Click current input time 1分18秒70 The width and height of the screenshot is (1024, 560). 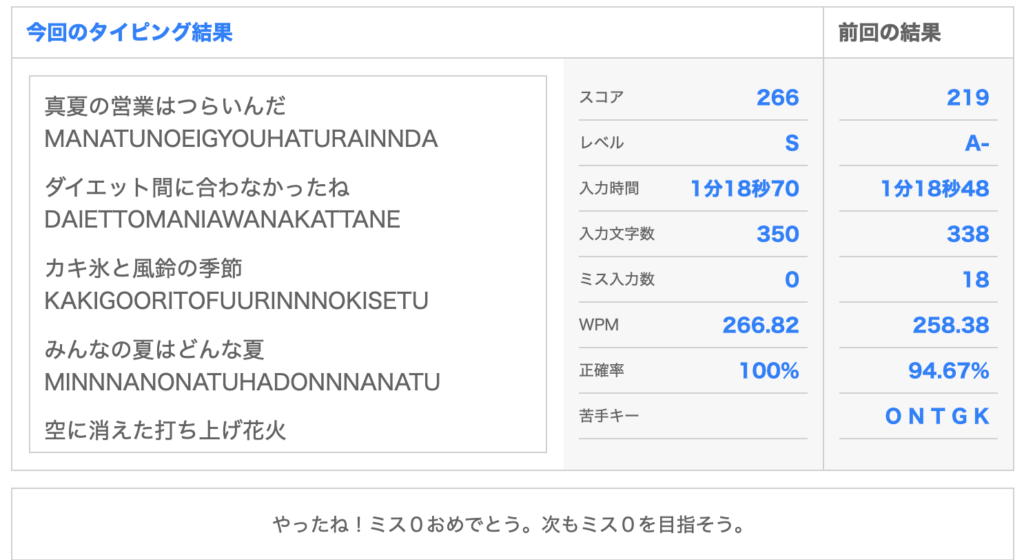(744, 188)
